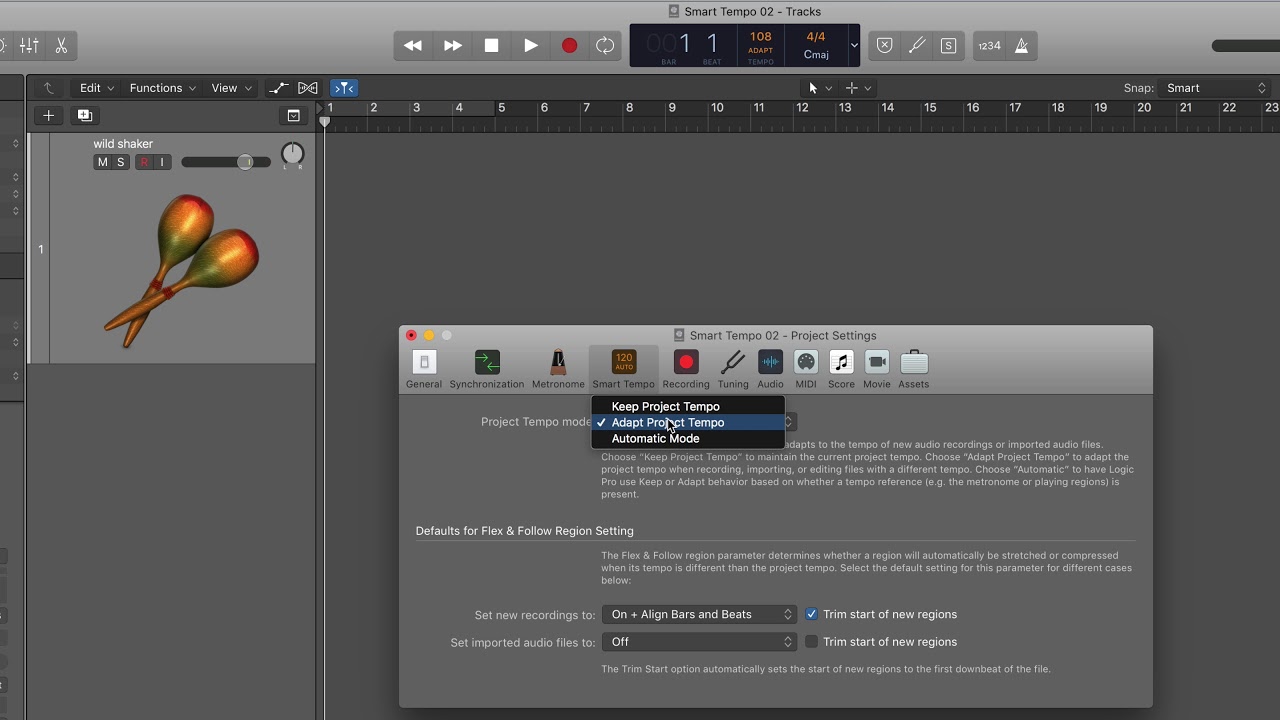Select the maracas track icon

[x=182, y=269]
